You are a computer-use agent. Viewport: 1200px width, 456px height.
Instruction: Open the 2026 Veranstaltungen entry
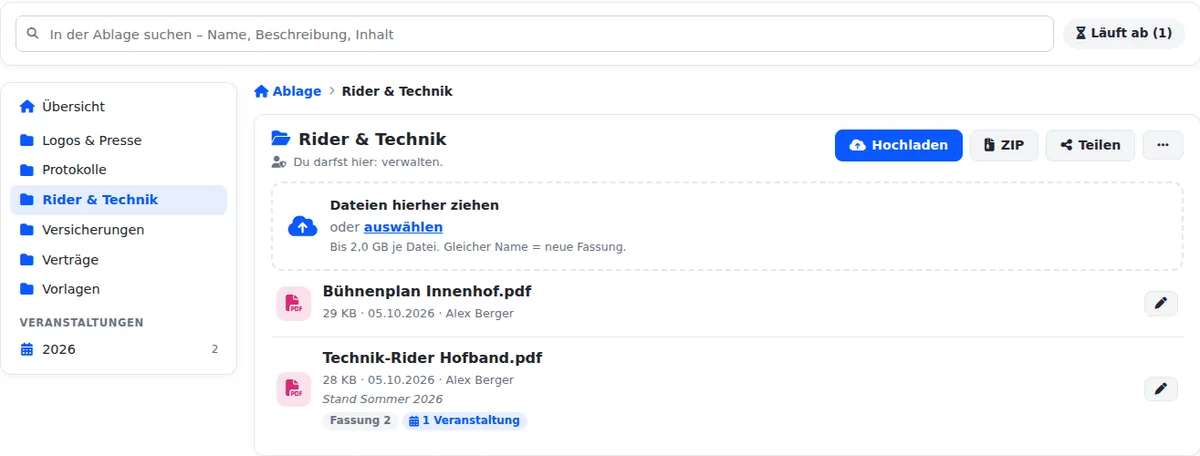[x=119, y=349]
